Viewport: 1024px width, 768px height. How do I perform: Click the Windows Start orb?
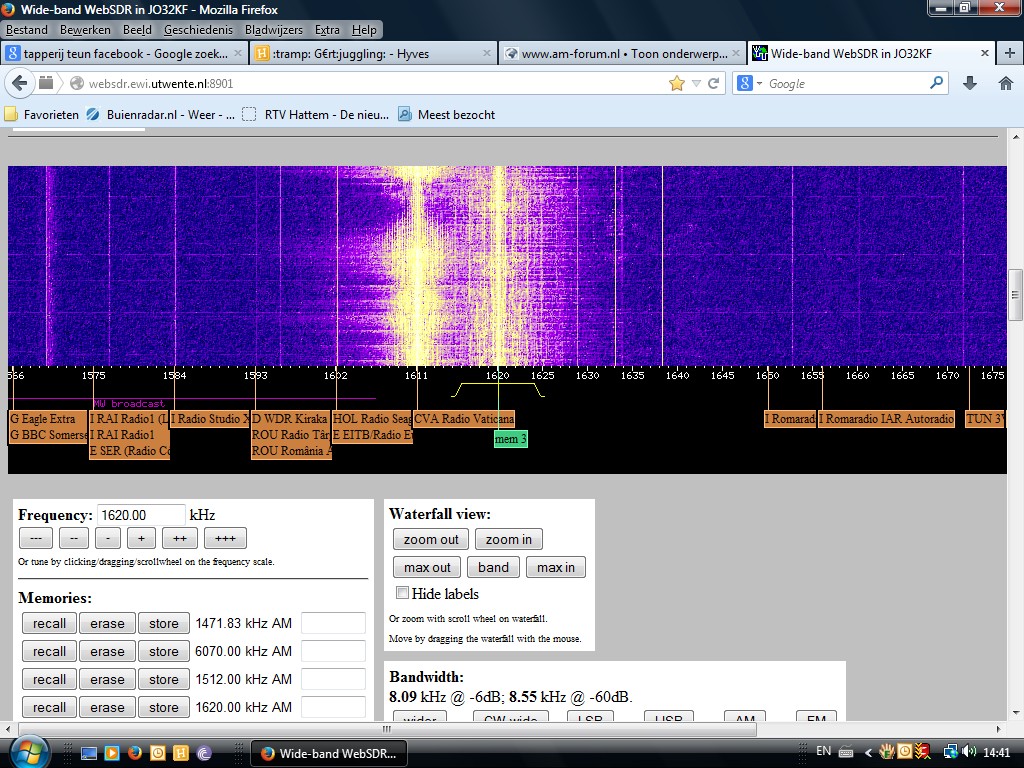27,752
